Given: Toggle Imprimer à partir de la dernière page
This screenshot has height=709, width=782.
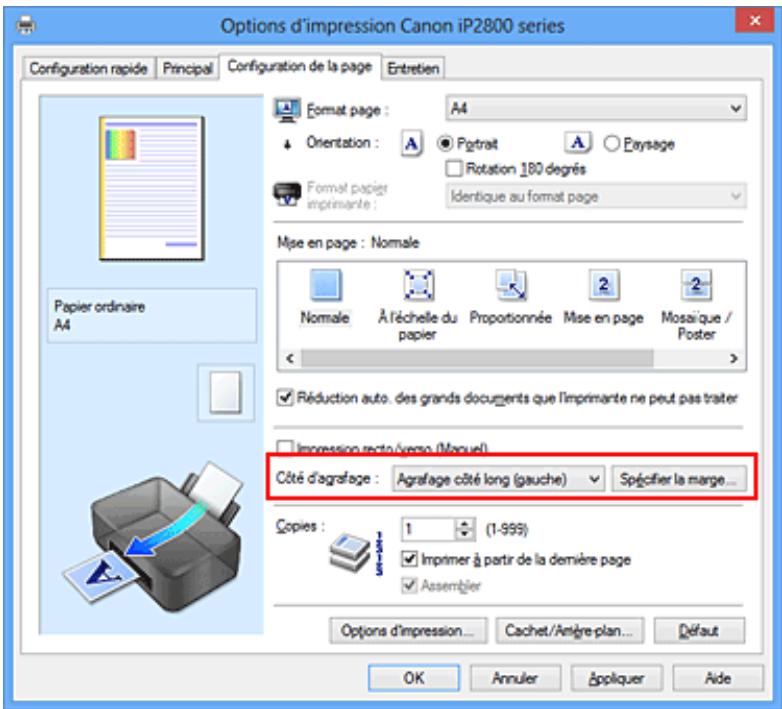Looking at the screenshot, I should tap(409, 559).
